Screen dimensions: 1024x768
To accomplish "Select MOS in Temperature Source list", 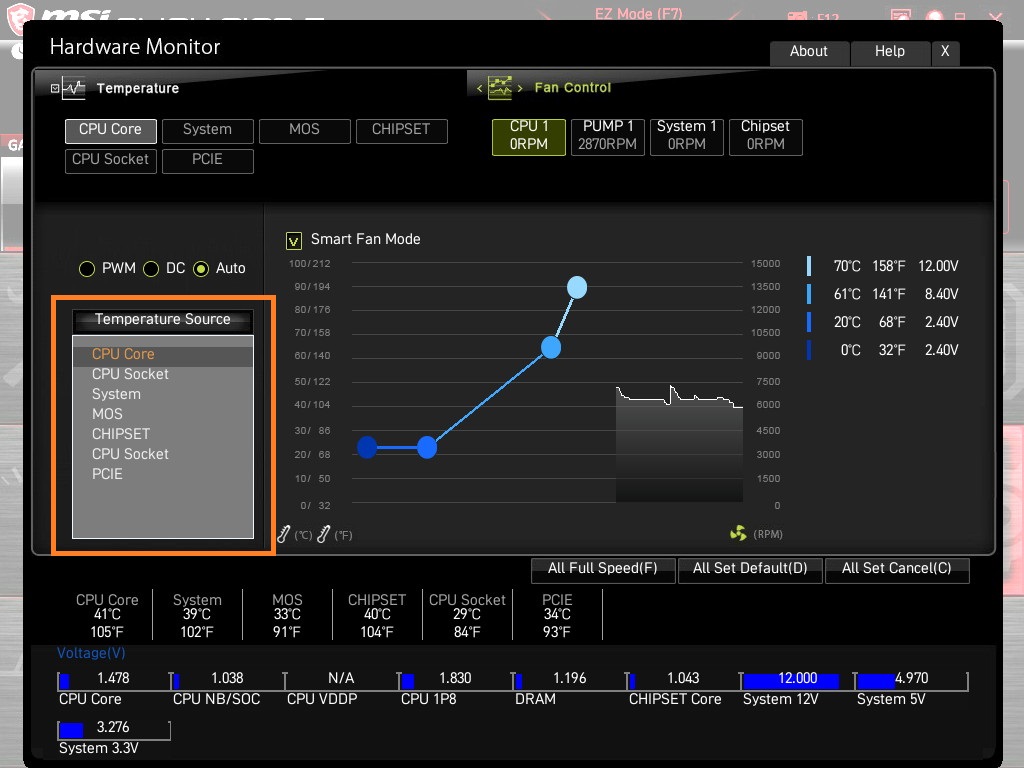I will tap(163, 414).
